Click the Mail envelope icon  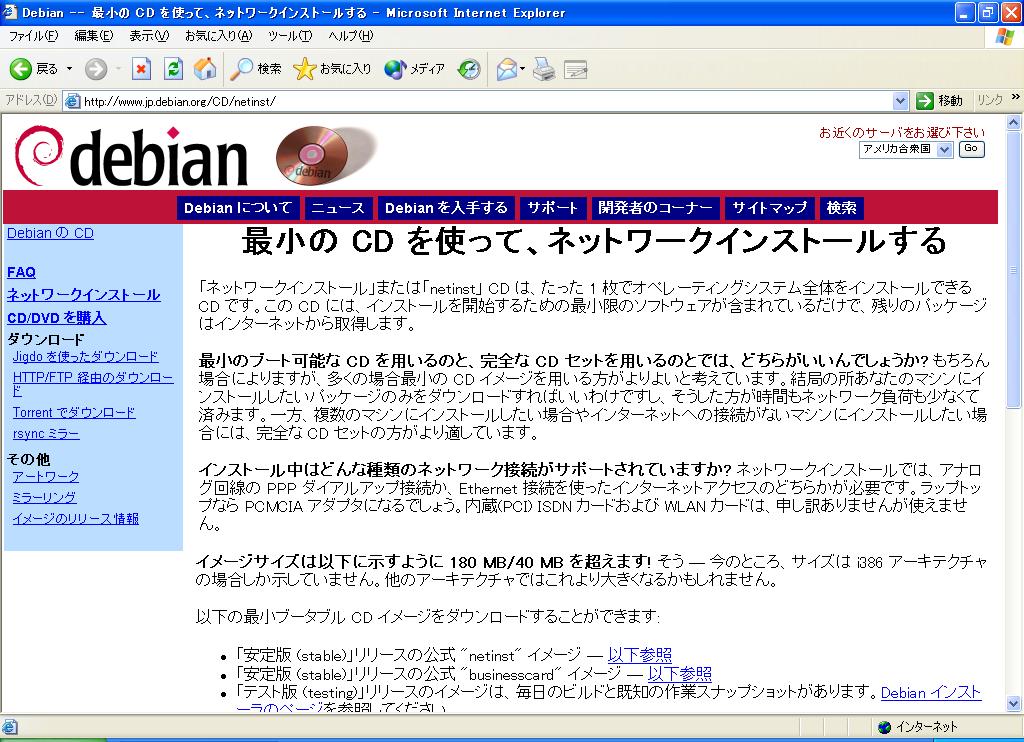[506, 69]
